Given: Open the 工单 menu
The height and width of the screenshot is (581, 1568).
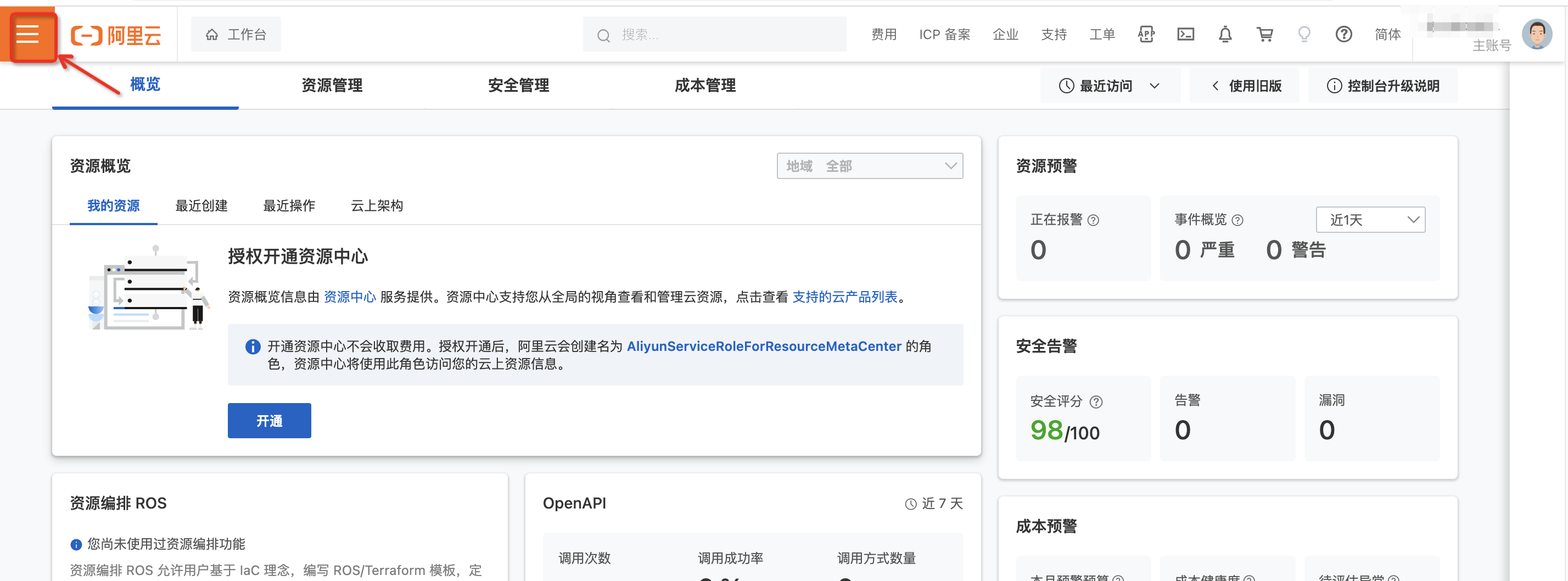Looking at the screenshot, I should tap(1102, 35).
